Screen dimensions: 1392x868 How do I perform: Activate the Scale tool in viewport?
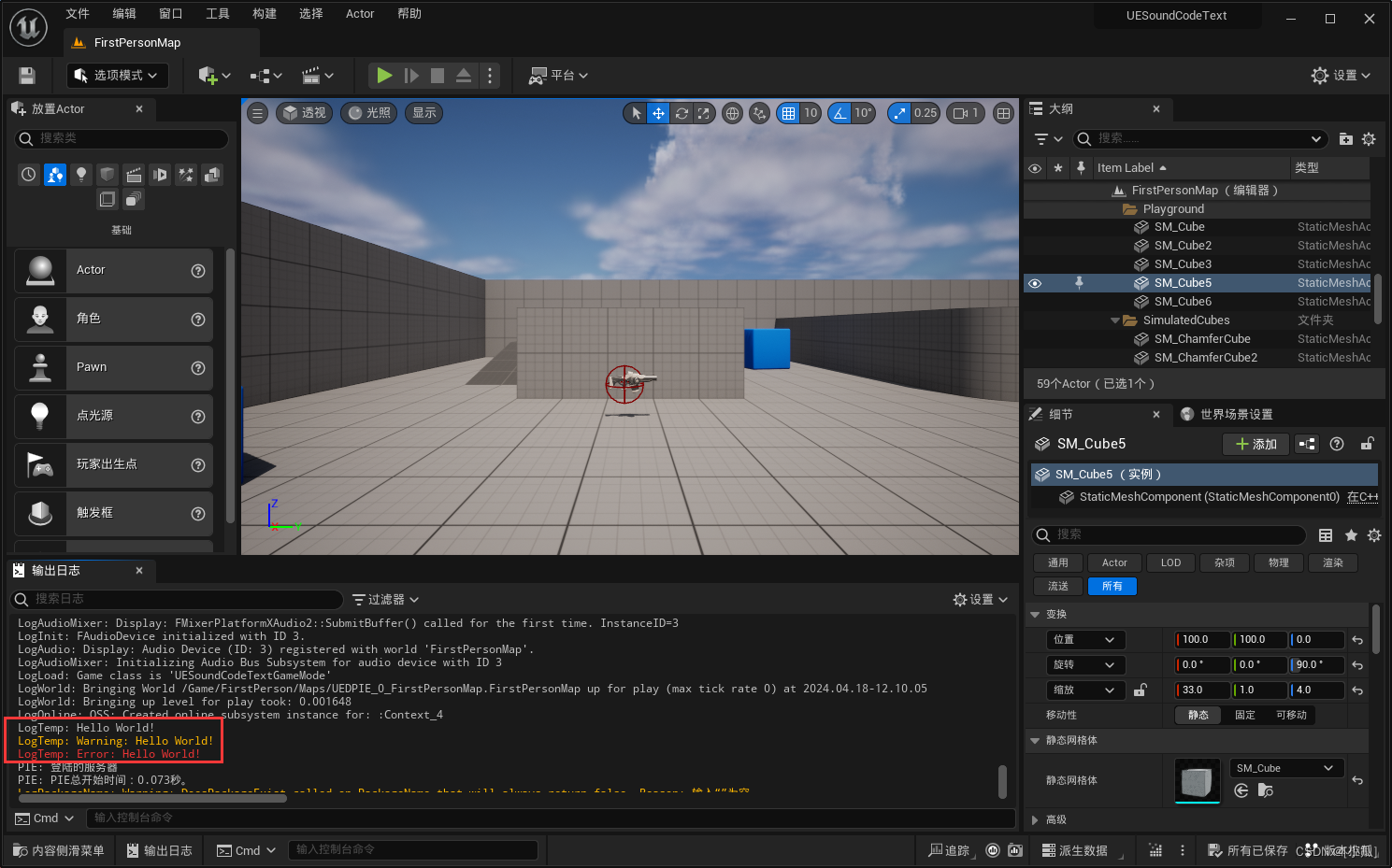tap(704, 113)
